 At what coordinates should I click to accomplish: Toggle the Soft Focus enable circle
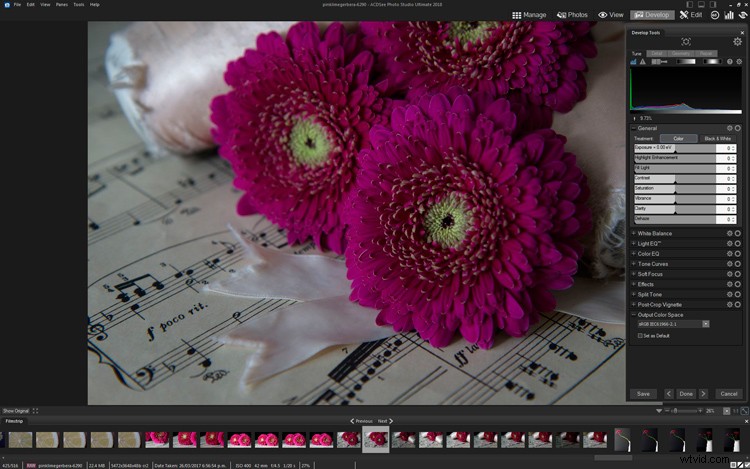(738, 274)
